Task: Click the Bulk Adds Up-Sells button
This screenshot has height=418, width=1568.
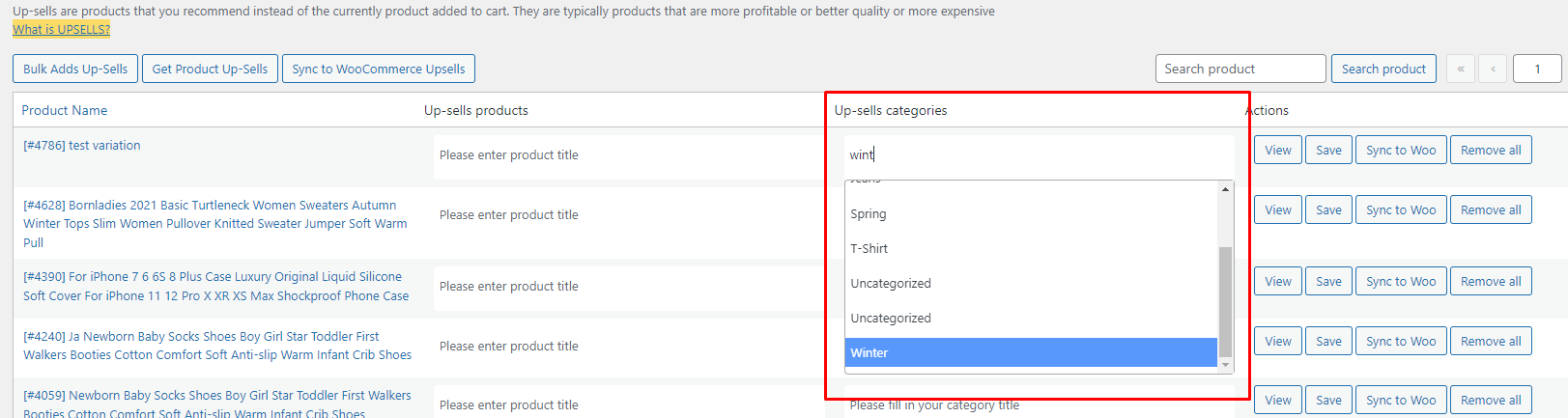Action: [75, 69]
